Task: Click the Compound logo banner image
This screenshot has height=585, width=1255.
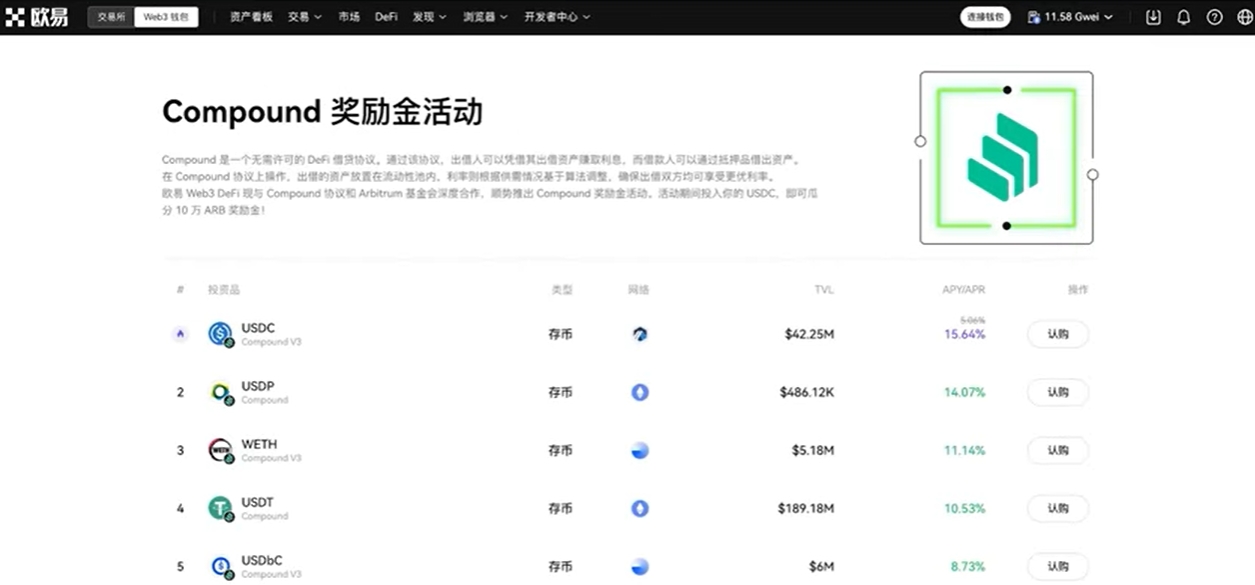Action: tap(1006, 158)
